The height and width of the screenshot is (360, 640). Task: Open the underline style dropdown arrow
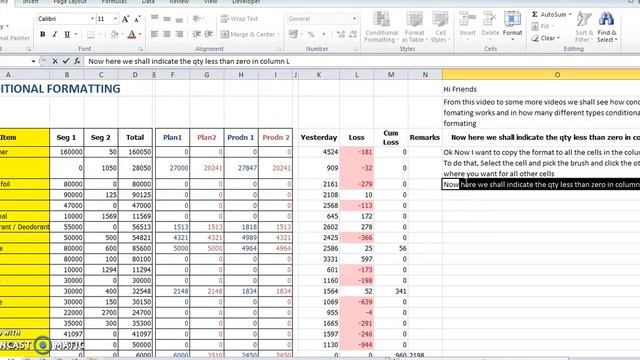coord(76,34)
